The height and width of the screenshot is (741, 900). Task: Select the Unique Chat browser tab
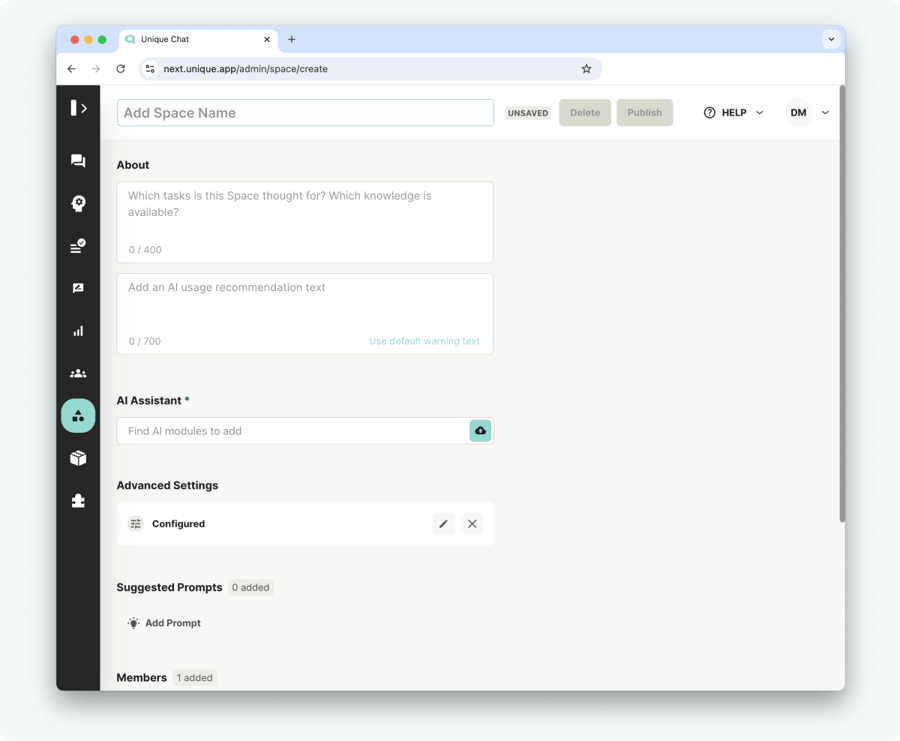coord(197,40)
